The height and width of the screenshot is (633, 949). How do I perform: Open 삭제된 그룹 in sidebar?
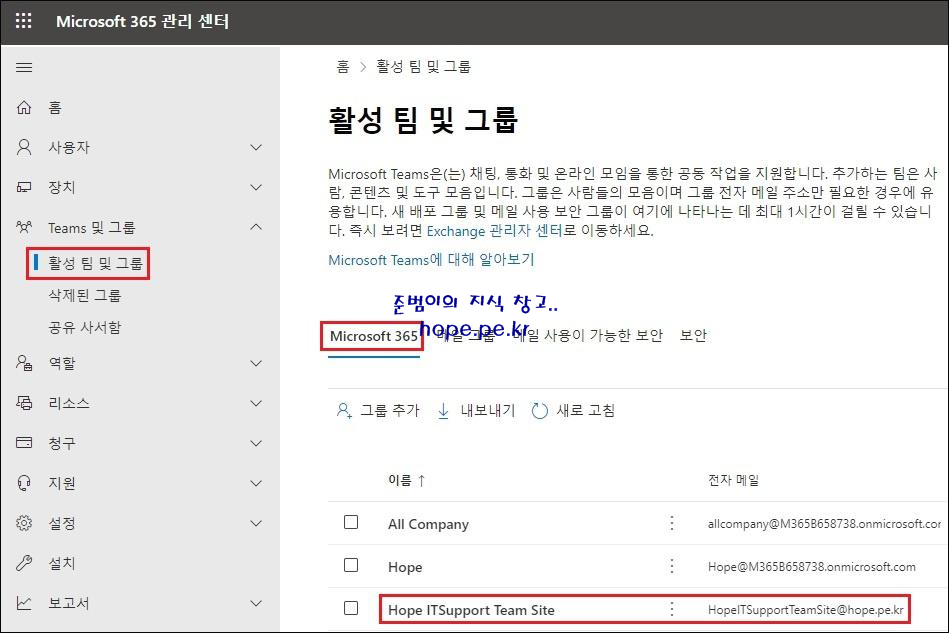click(85, 295)
